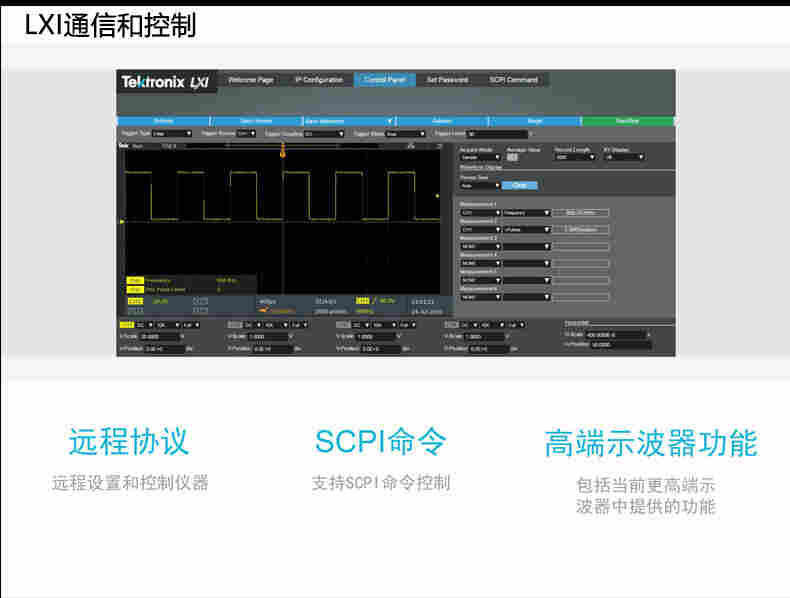Click the yellow trigger level arrow at right edge
This screenshot has width=790, height=598.
(x=437, y=221)
